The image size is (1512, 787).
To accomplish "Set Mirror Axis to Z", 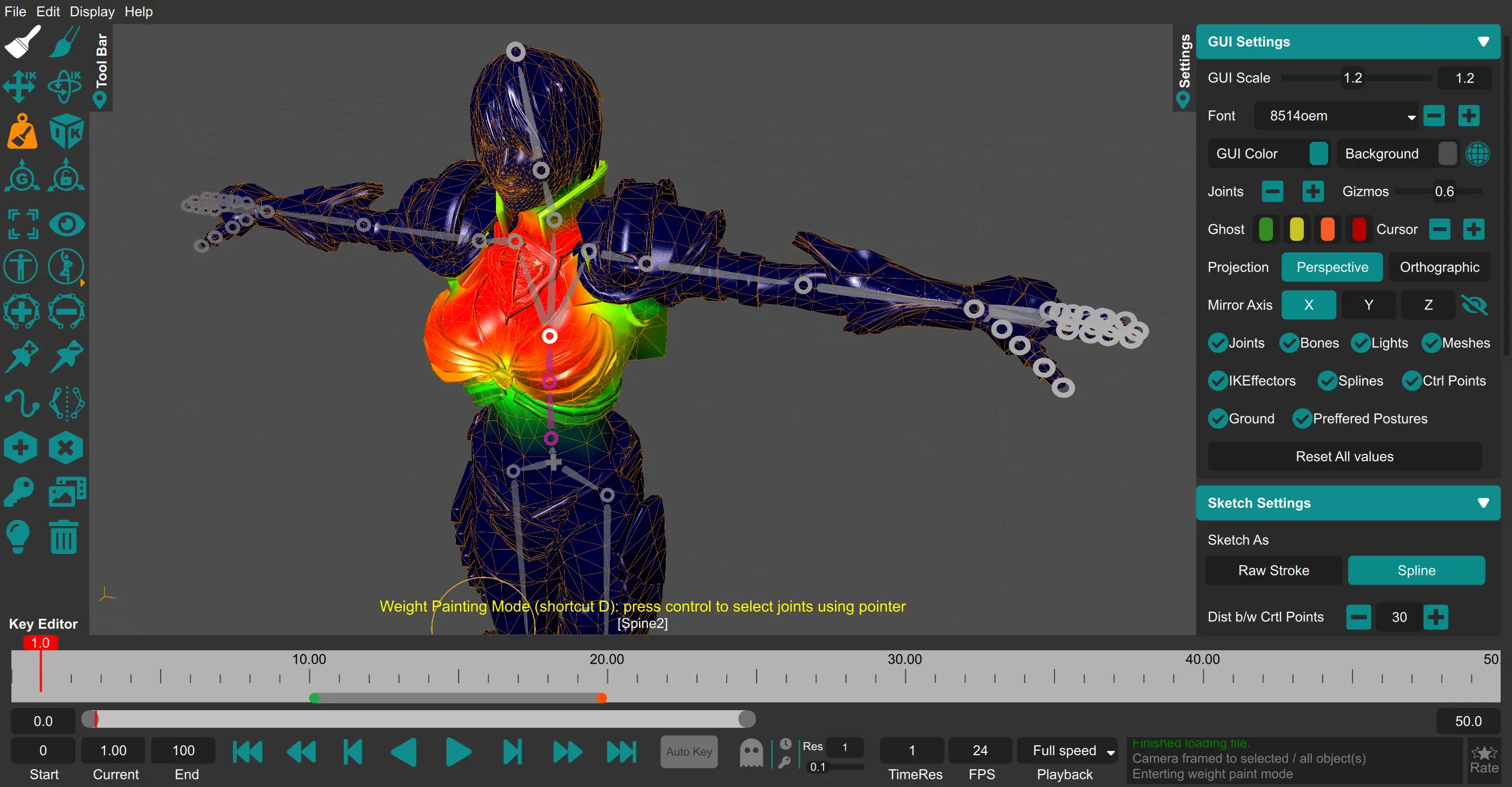I will click(x=1428, y=305).
